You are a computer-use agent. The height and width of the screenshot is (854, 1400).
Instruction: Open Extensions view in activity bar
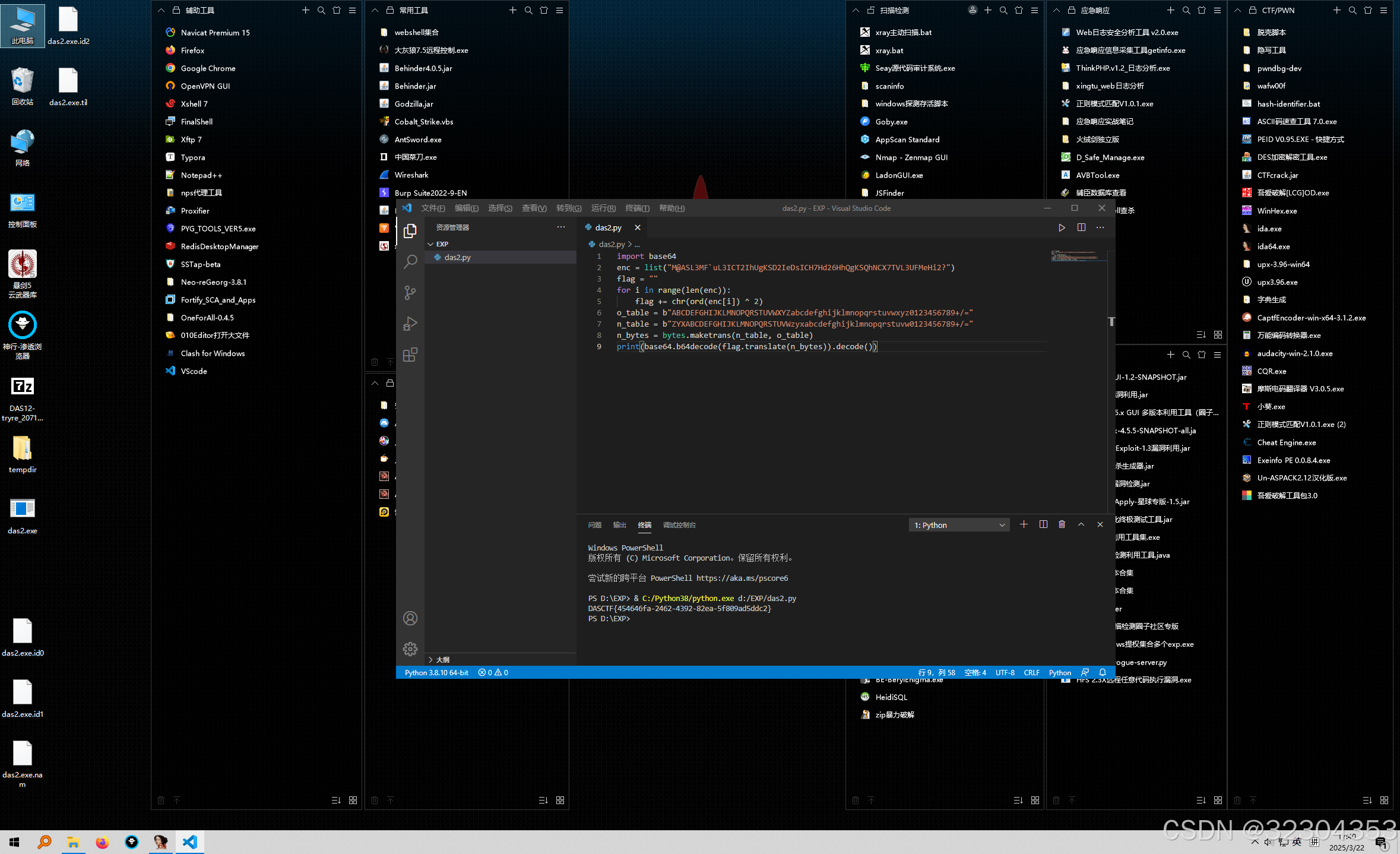click(x=410, y=355)
